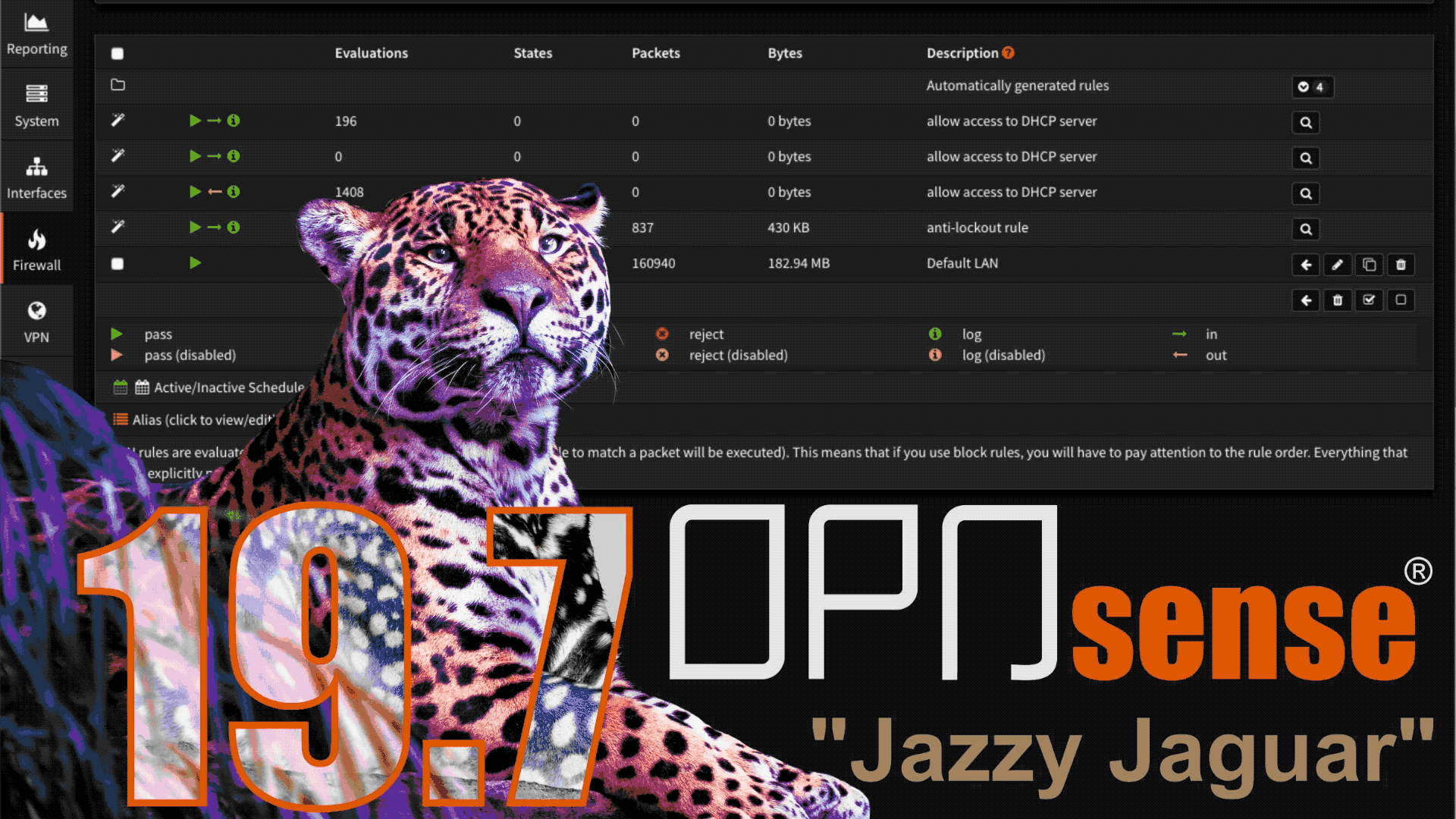Expand the automatically generated rules counter
The image size is (1456, 819).
click(1312, 86)
